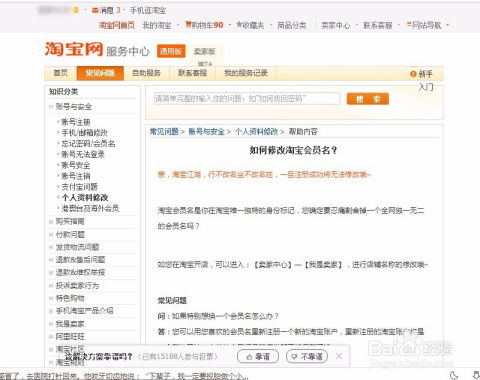Vote 不靠谱 thumbs-down button
Viewport: 480px width, 380px height.
[307, 357]
